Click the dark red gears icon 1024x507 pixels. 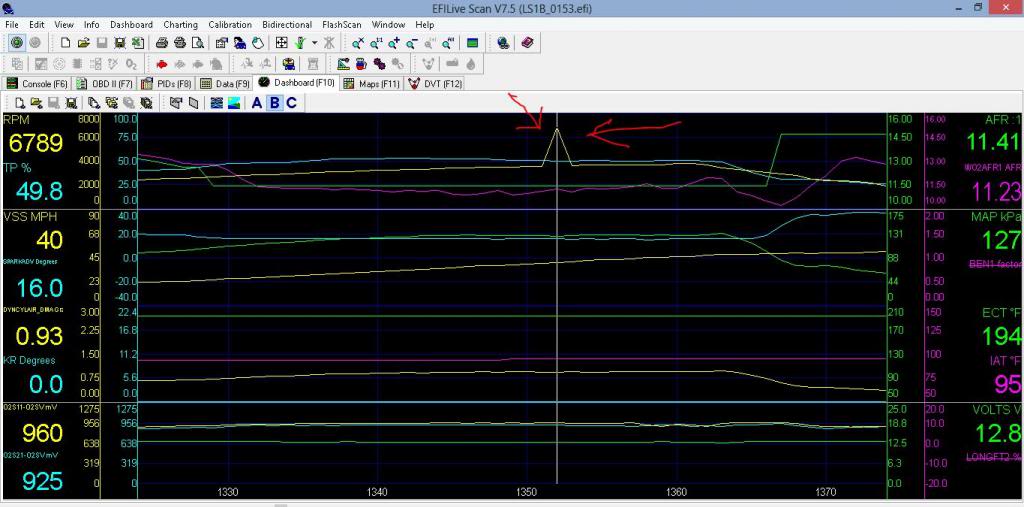(379, 64)
